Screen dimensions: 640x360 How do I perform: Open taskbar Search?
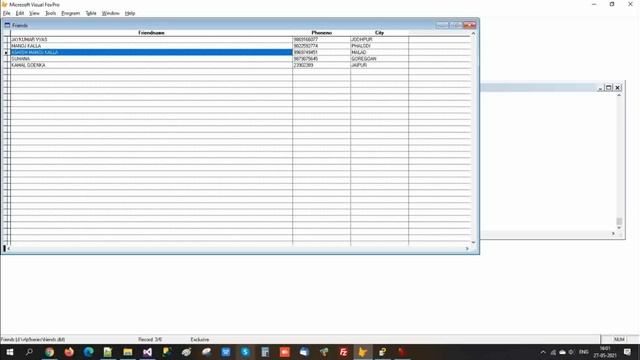(29, 352)
